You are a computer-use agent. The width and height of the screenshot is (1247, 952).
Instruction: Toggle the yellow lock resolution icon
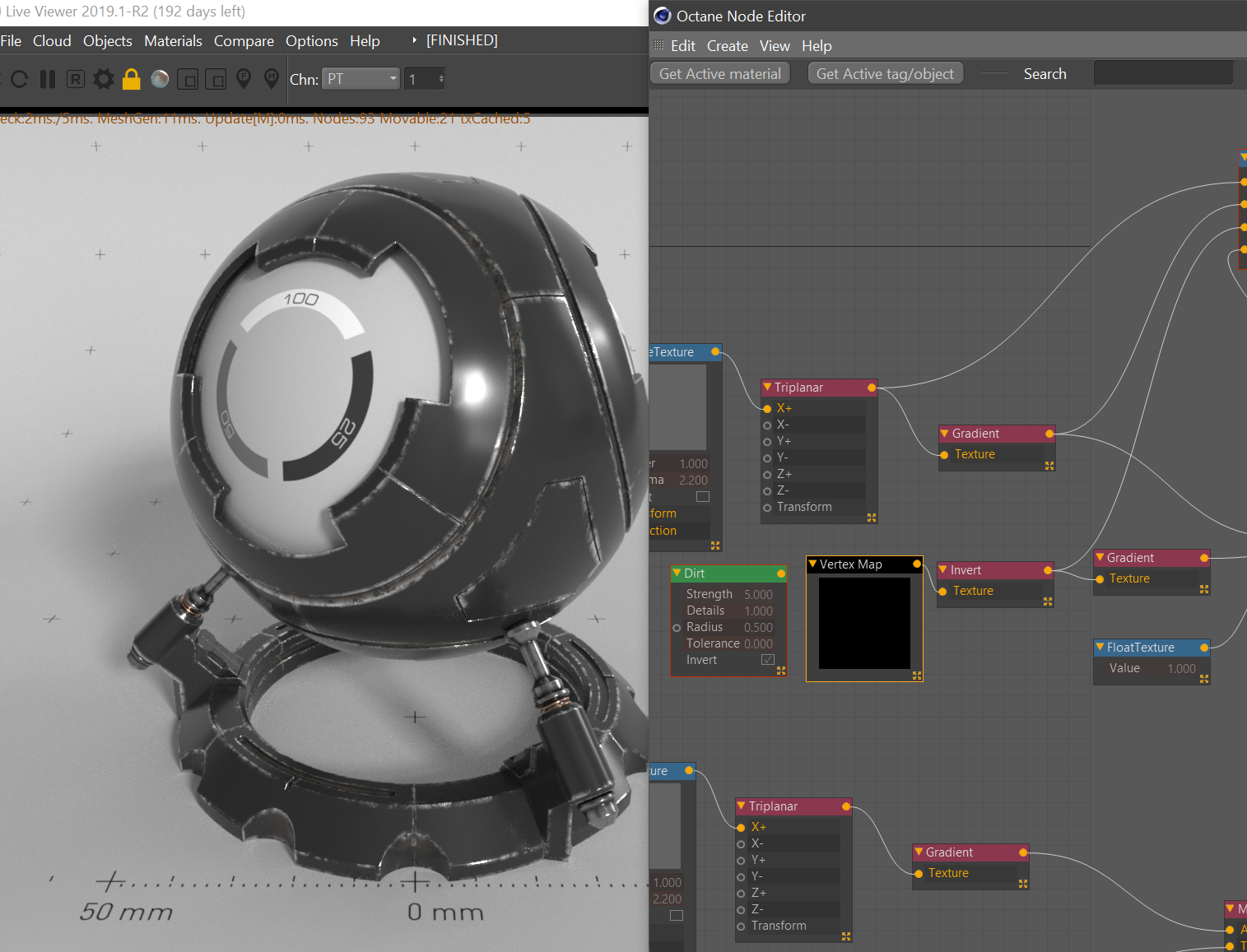coord(131,79)
